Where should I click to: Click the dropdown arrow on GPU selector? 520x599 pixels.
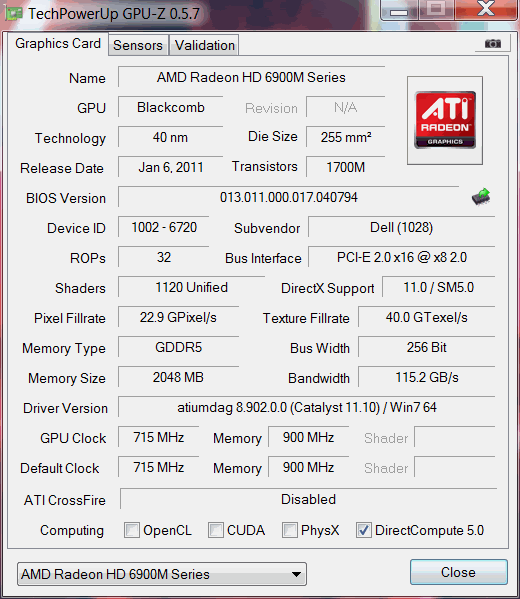296,574
